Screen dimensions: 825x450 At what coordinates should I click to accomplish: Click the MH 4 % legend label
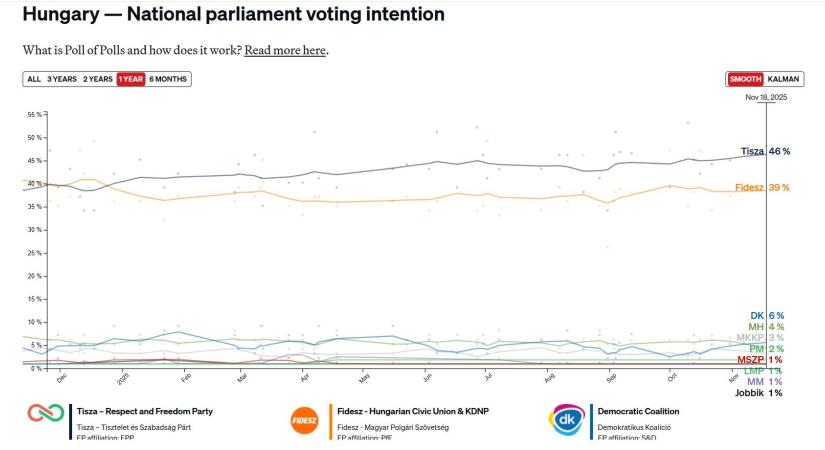coord(767,326)
